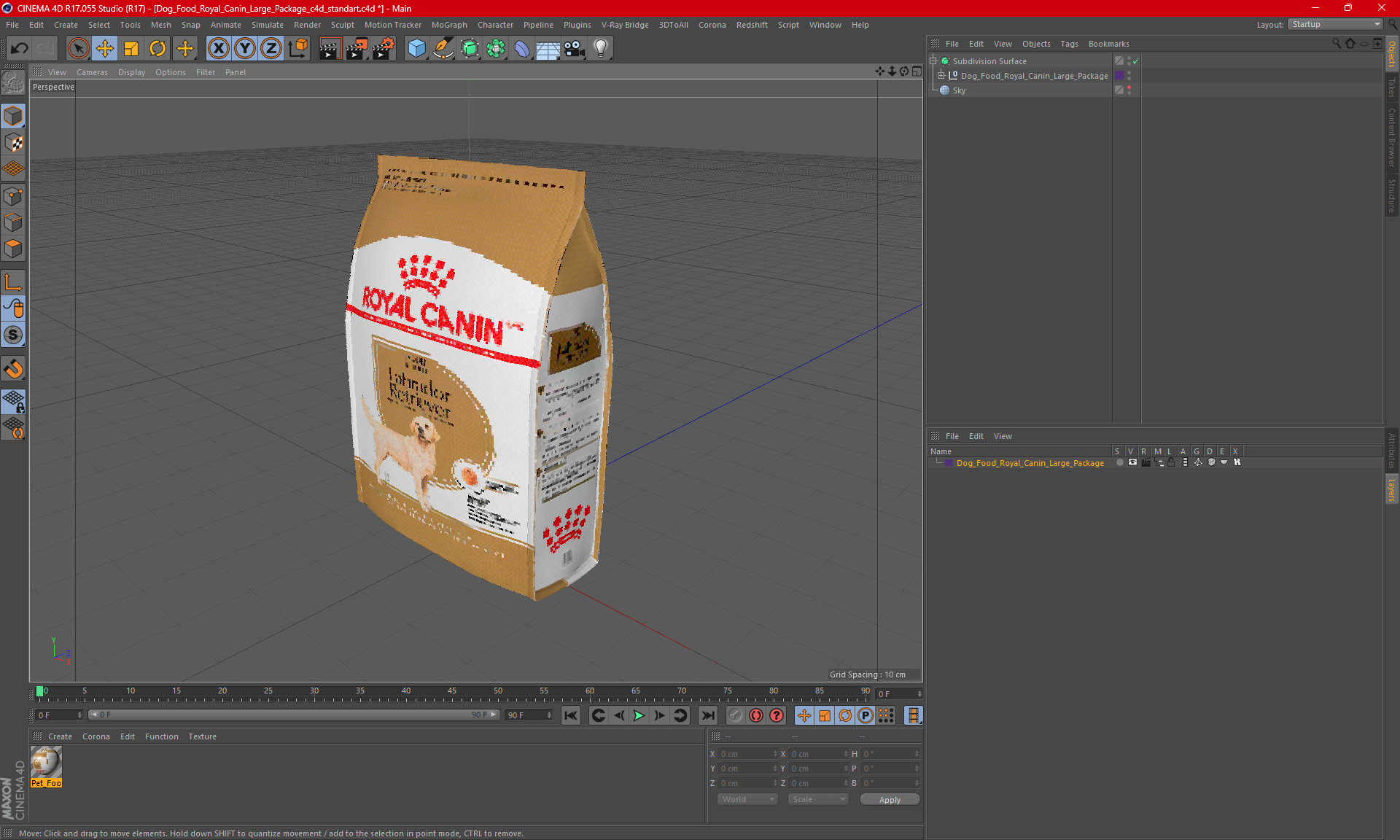Select the Pet_Foo material thumbnail
This screenshot has height=840, width=1400.
(46, 763)
